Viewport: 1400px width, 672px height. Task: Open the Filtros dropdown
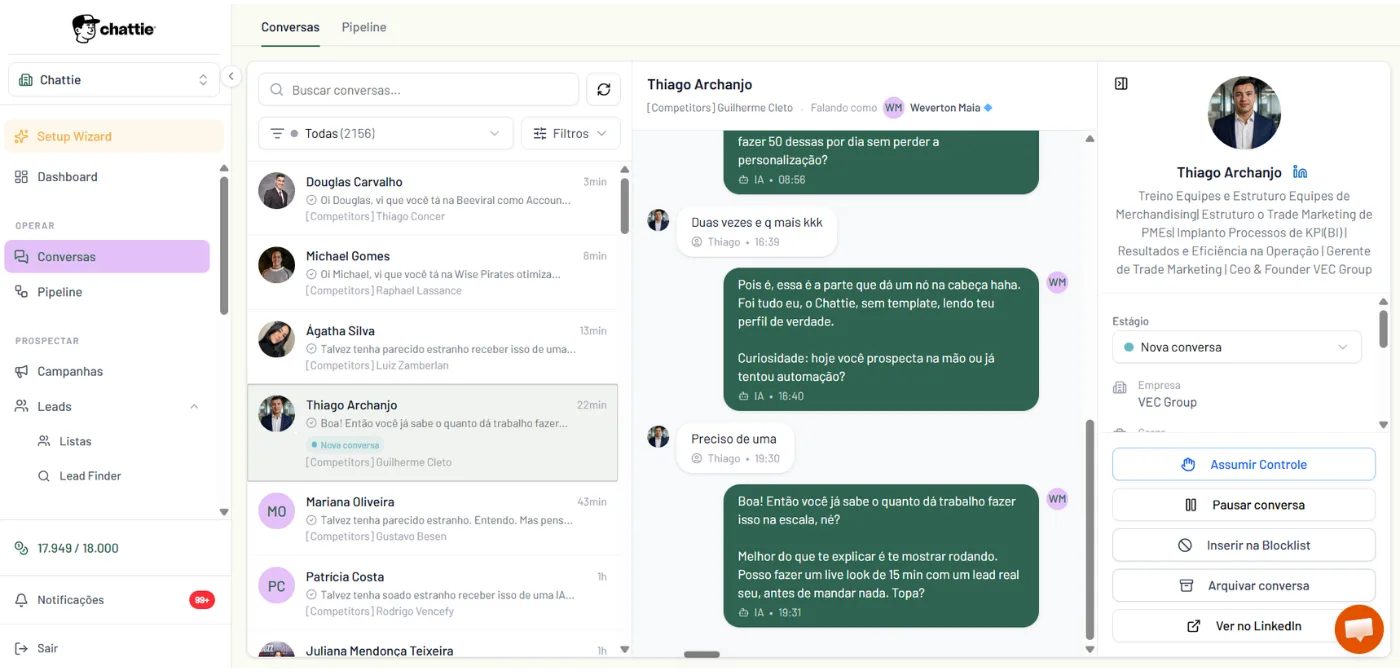(571, 133)
